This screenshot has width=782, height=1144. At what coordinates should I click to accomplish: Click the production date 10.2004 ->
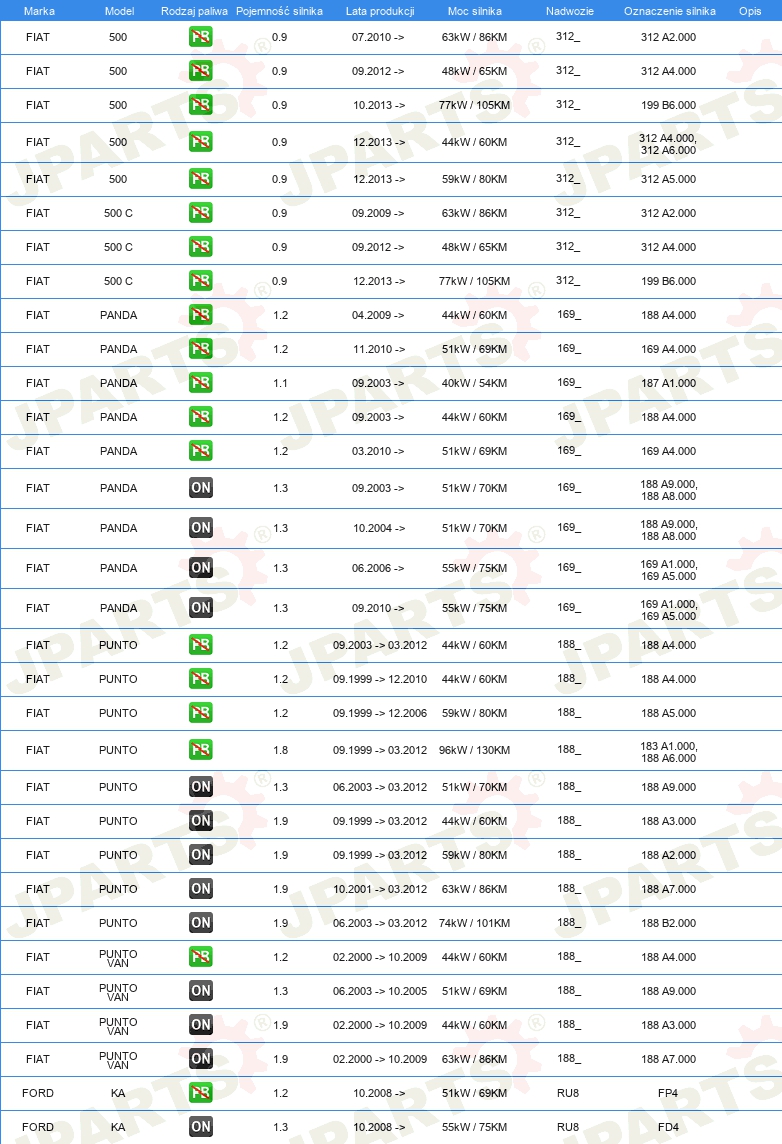379,527
